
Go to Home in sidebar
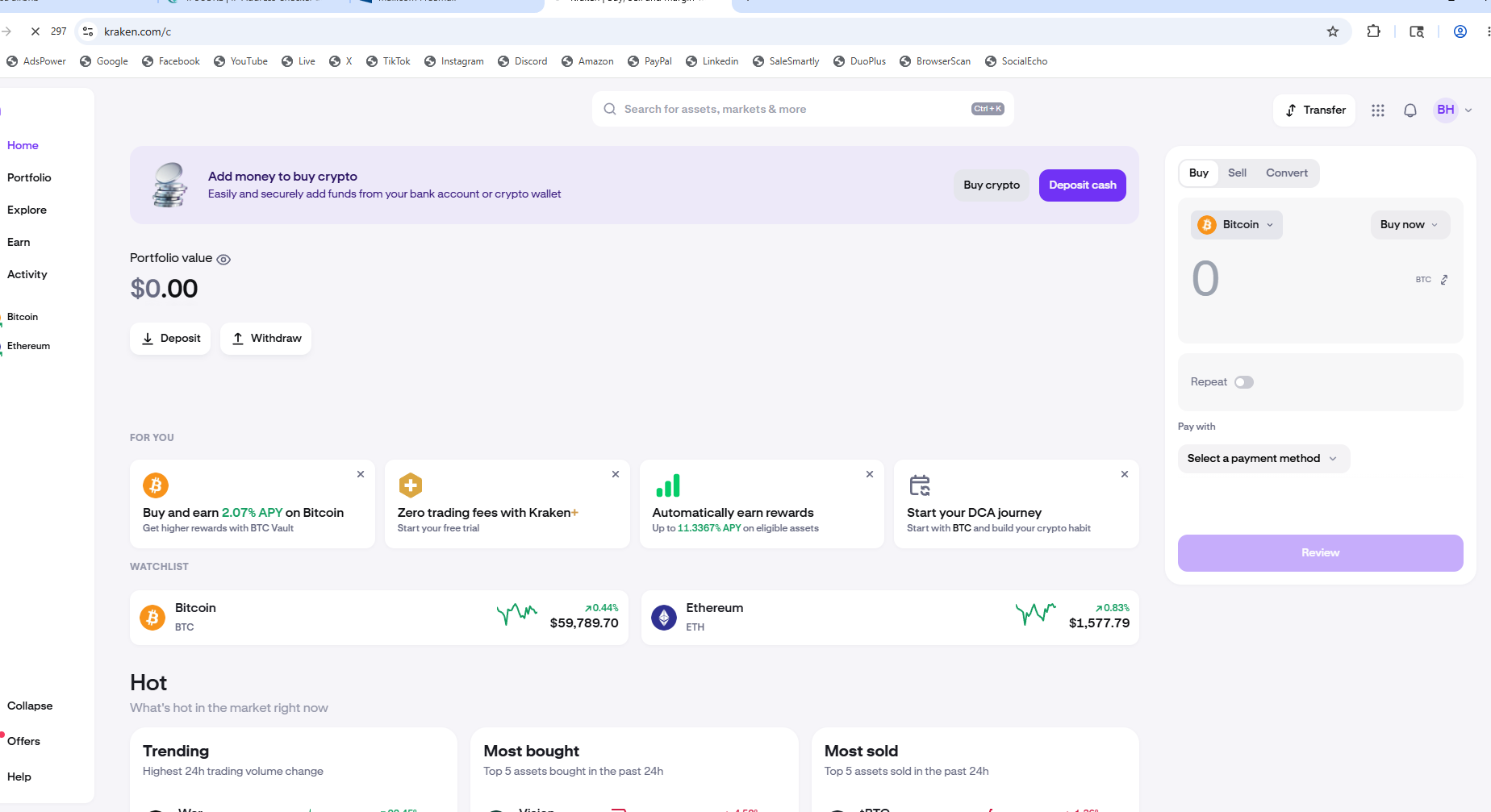[23, 145]
